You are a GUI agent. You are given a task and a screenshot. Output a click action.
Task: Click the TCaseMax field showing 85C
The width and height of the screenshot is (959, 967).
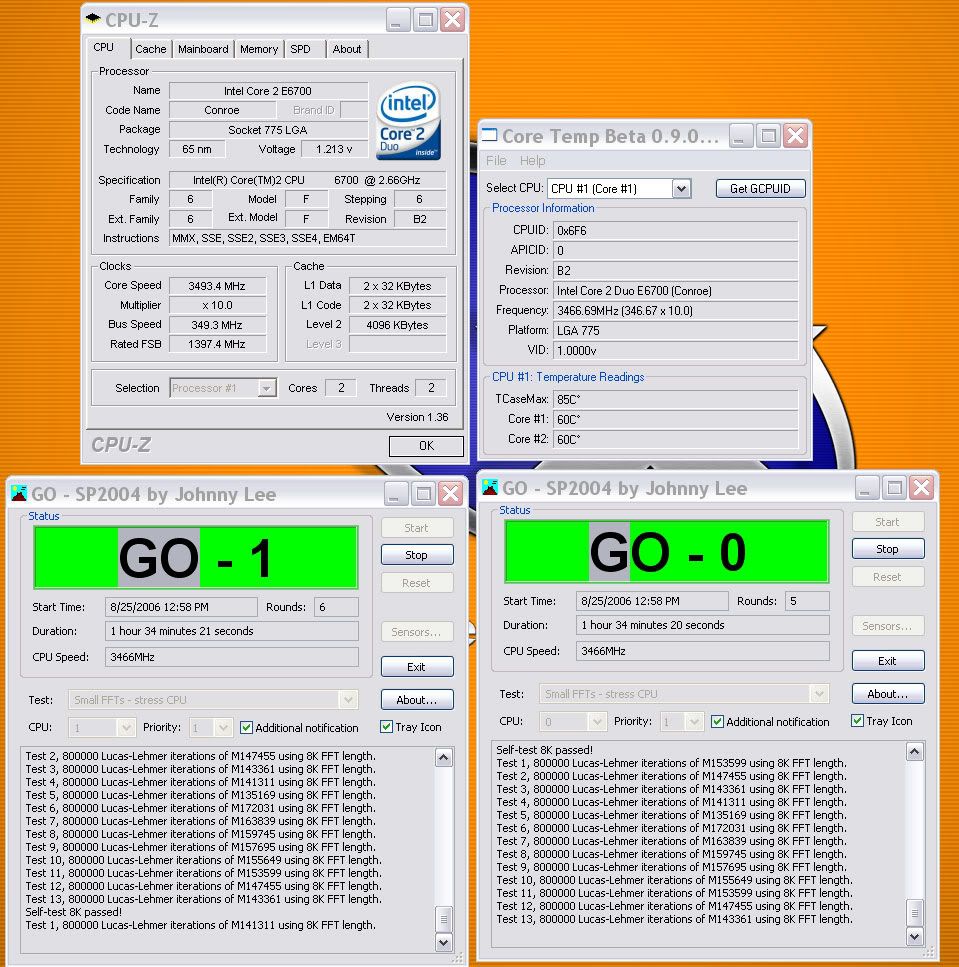click(x=675, y=400)
